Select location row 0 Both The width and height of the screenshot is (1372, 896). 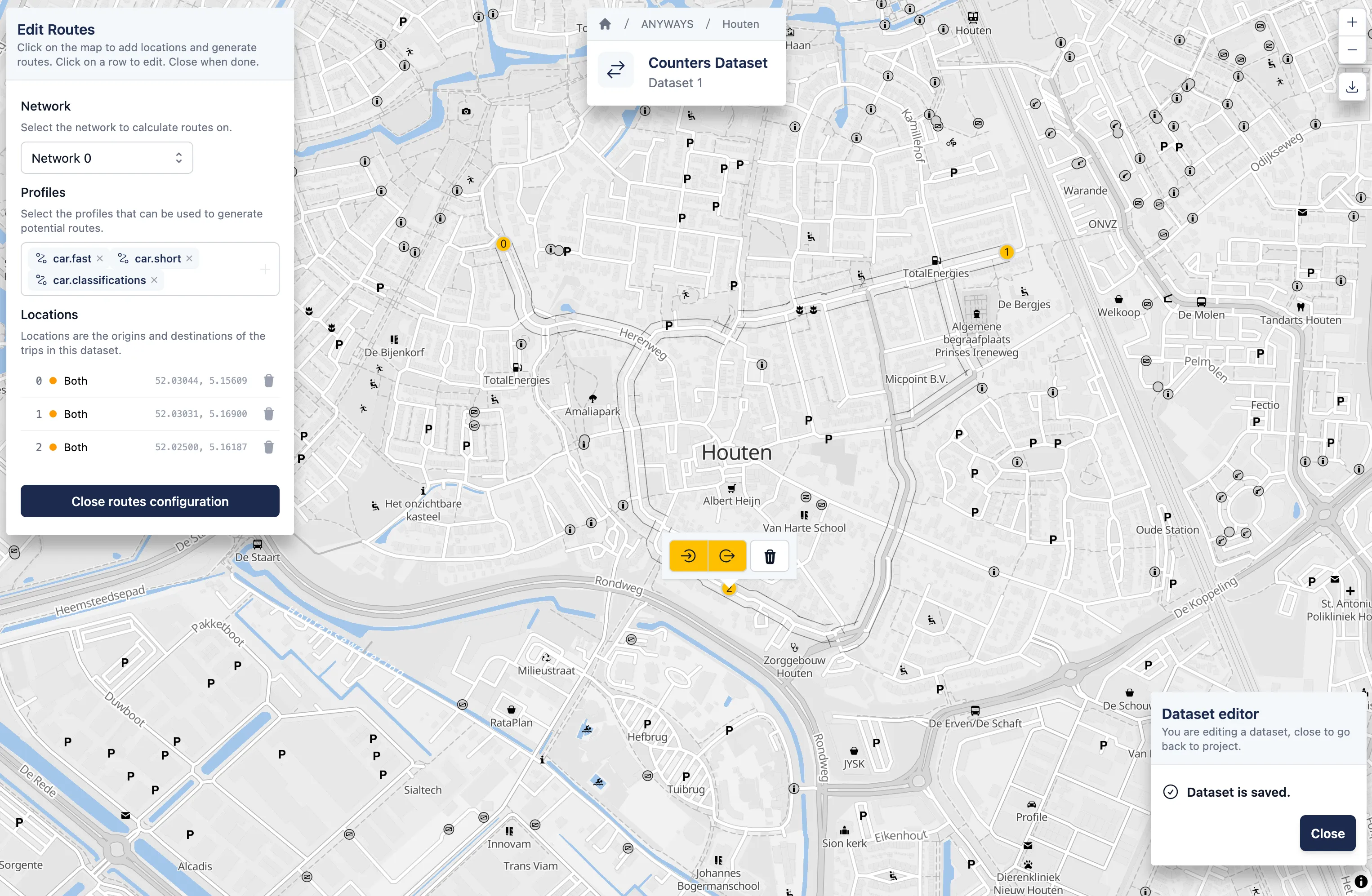pyautogui.click(x=150, y=381)
